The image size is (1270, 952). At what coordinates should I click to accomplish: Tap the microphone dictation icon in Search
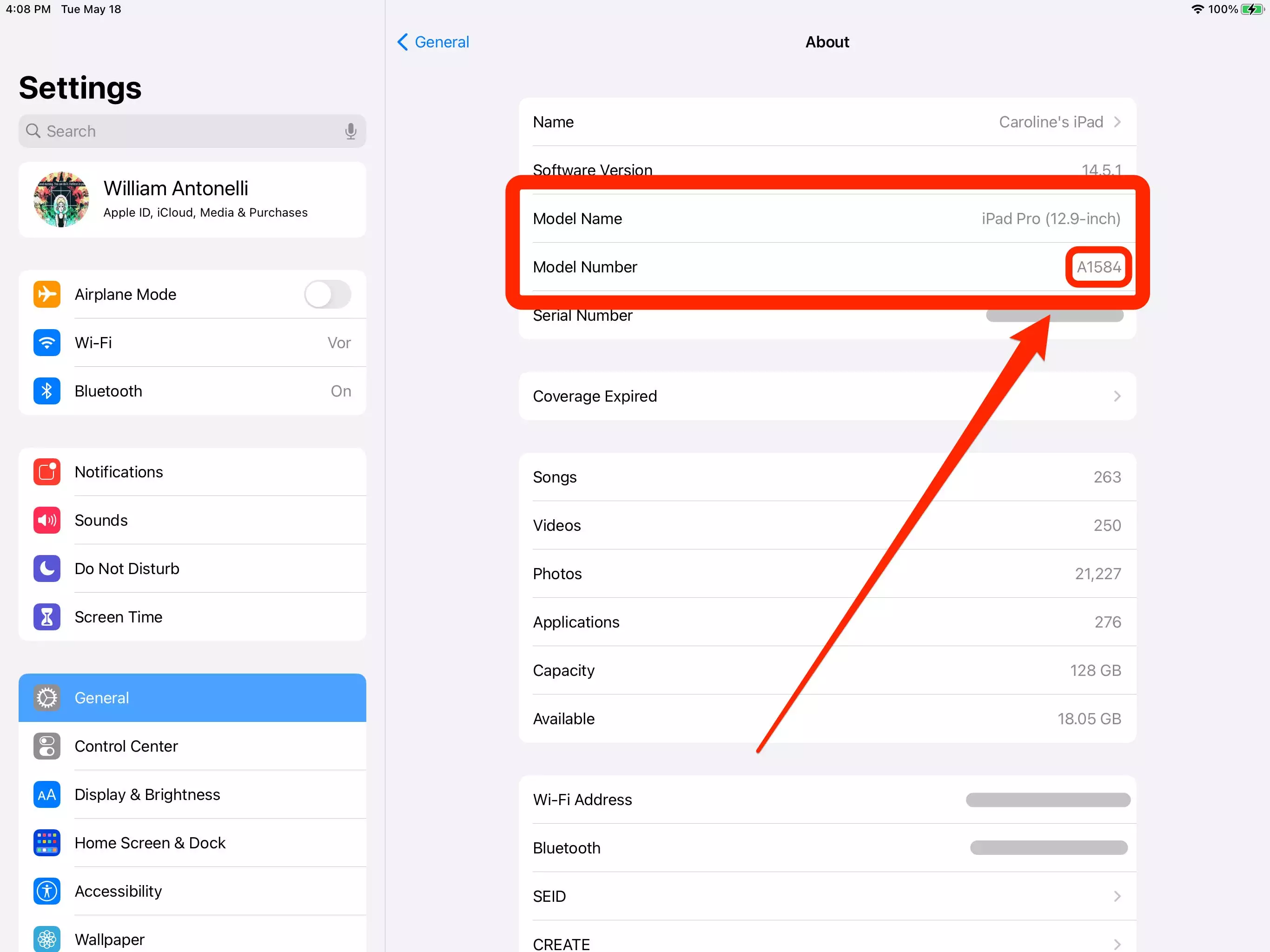(x=350, y=132)
